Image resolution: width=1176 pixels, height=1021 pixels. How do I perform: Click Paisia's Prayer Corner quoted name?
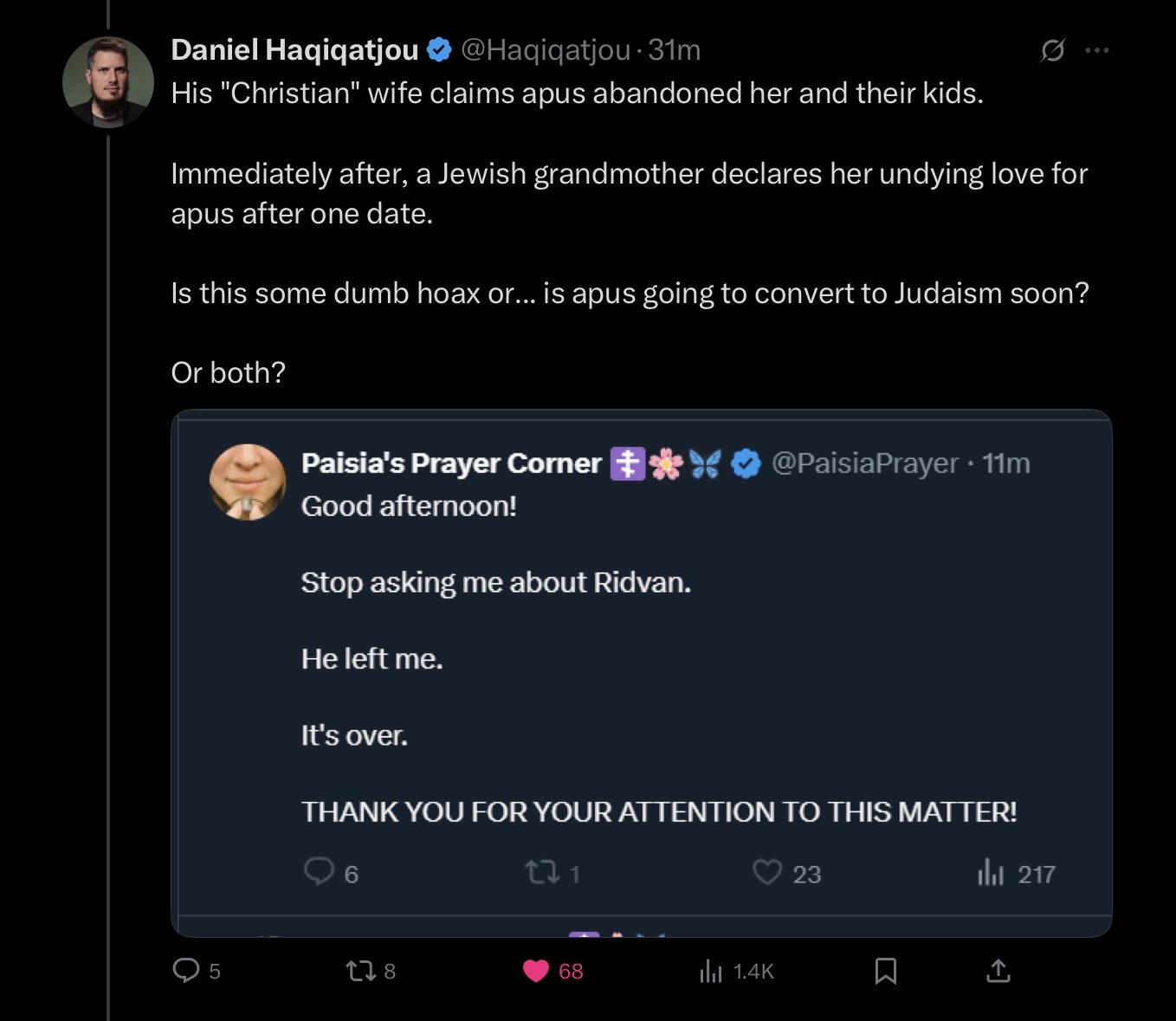tap(451, 463)
